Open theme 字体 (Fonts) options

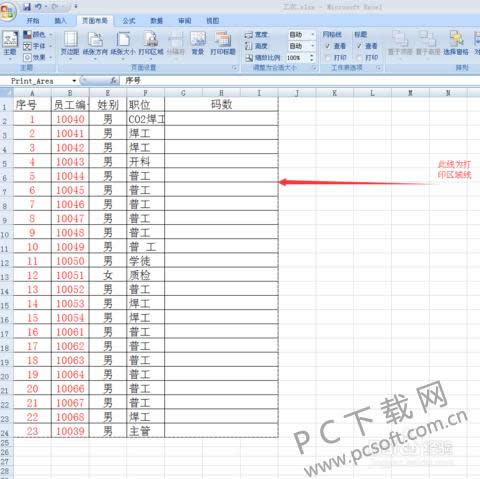37,46
